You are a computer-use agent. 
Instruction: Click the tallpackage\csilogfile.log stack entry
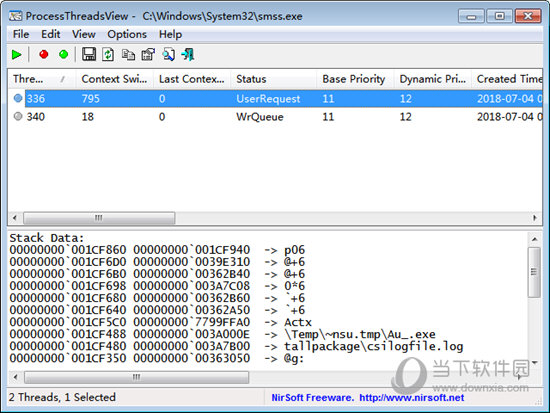pos(374,346)
